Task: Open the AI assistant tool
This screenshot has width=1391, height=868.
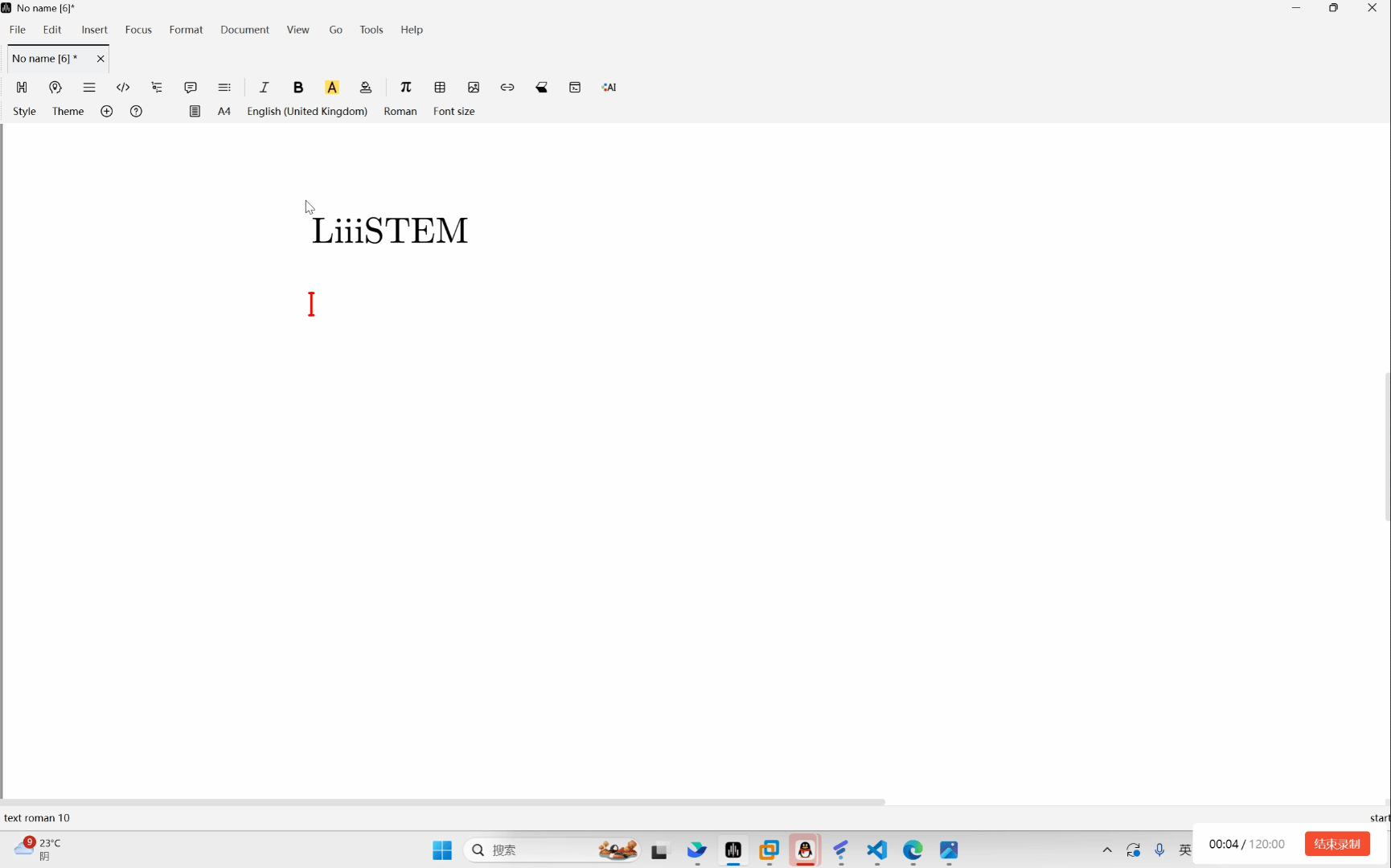Action: point(609,87)
